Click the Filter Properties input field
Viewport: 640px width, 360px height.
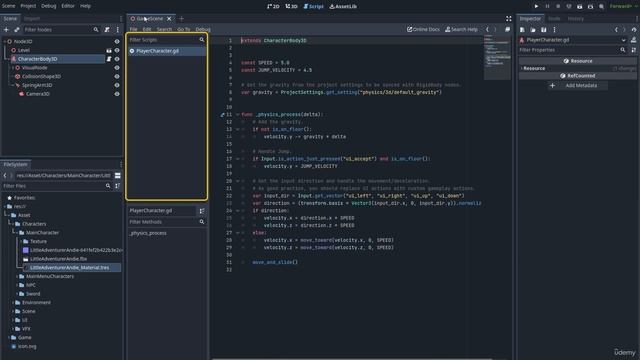pyautogui.click(x=573, y=50)
